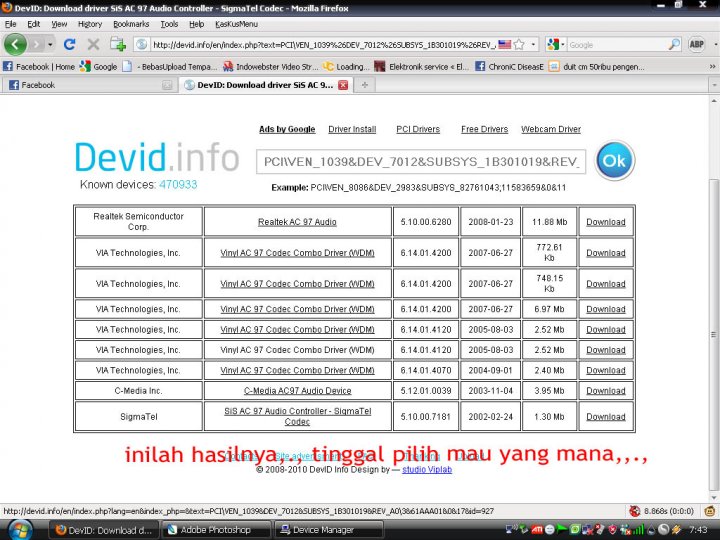Click the ATI icon in system tray

tap(536, 530)
